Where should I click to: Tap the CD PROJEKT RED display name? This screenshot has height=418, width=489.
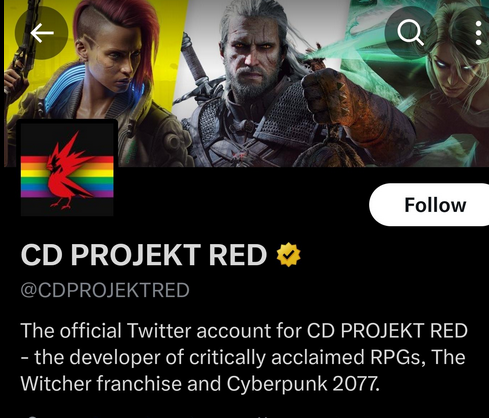click(x=144, y=255)
